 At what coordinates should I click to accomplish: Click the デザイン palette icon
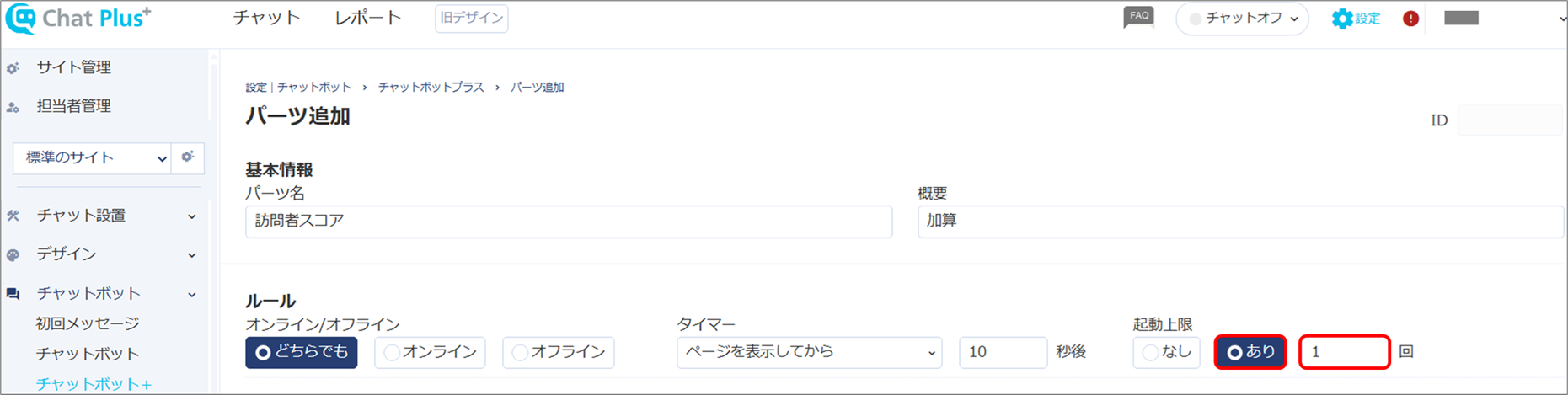(x=13, y=254)
